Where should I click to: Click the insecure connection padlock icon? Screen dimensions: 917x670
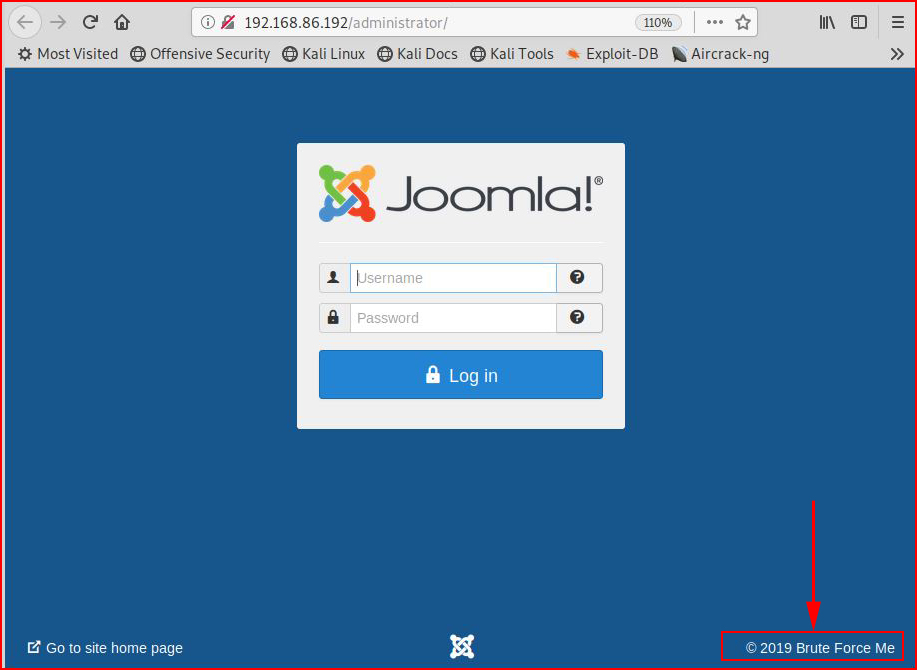point(227,22)
